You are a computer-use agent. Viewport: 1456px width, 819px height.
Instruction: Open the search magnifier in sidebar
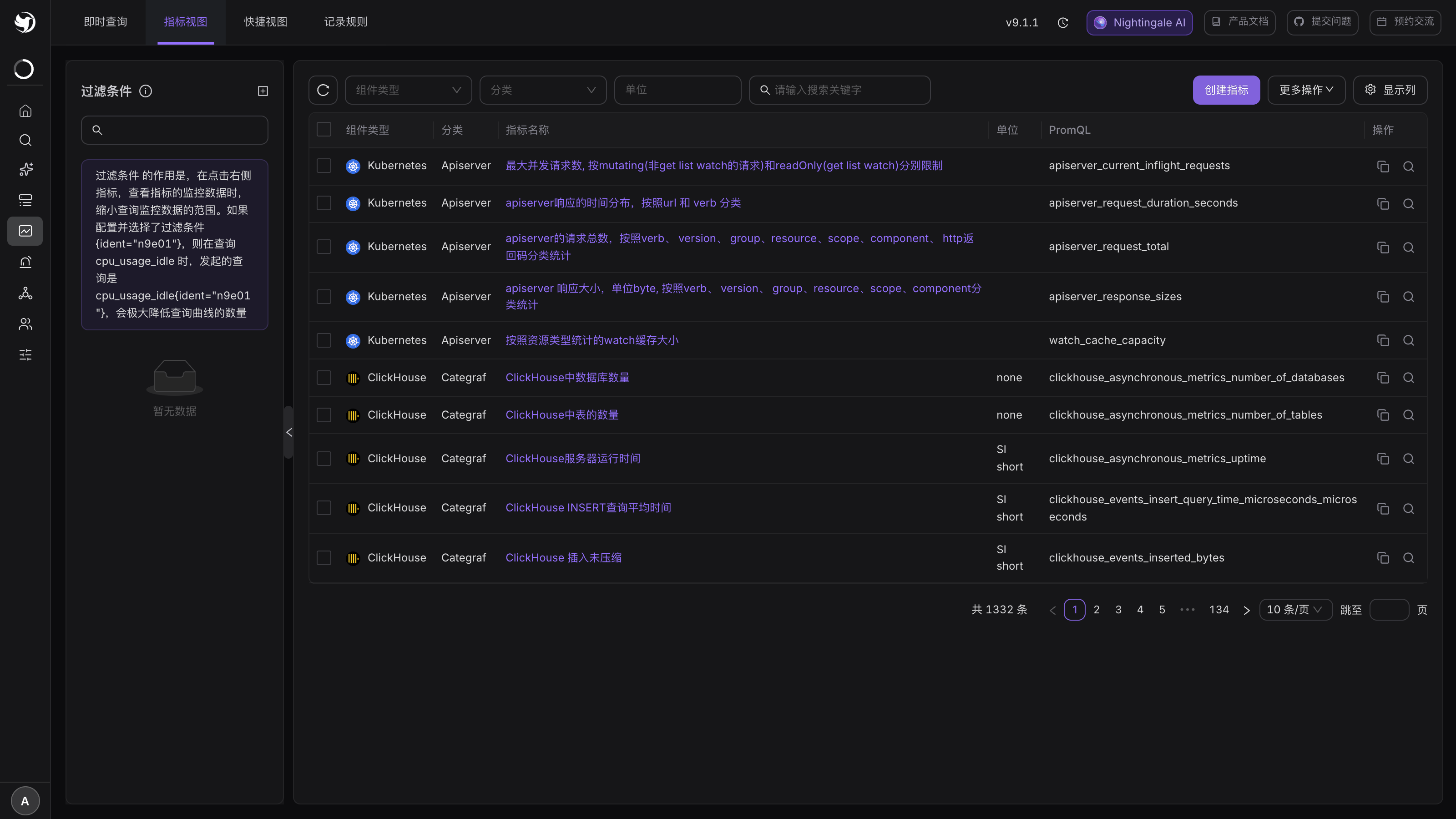(x=25, y=140)
